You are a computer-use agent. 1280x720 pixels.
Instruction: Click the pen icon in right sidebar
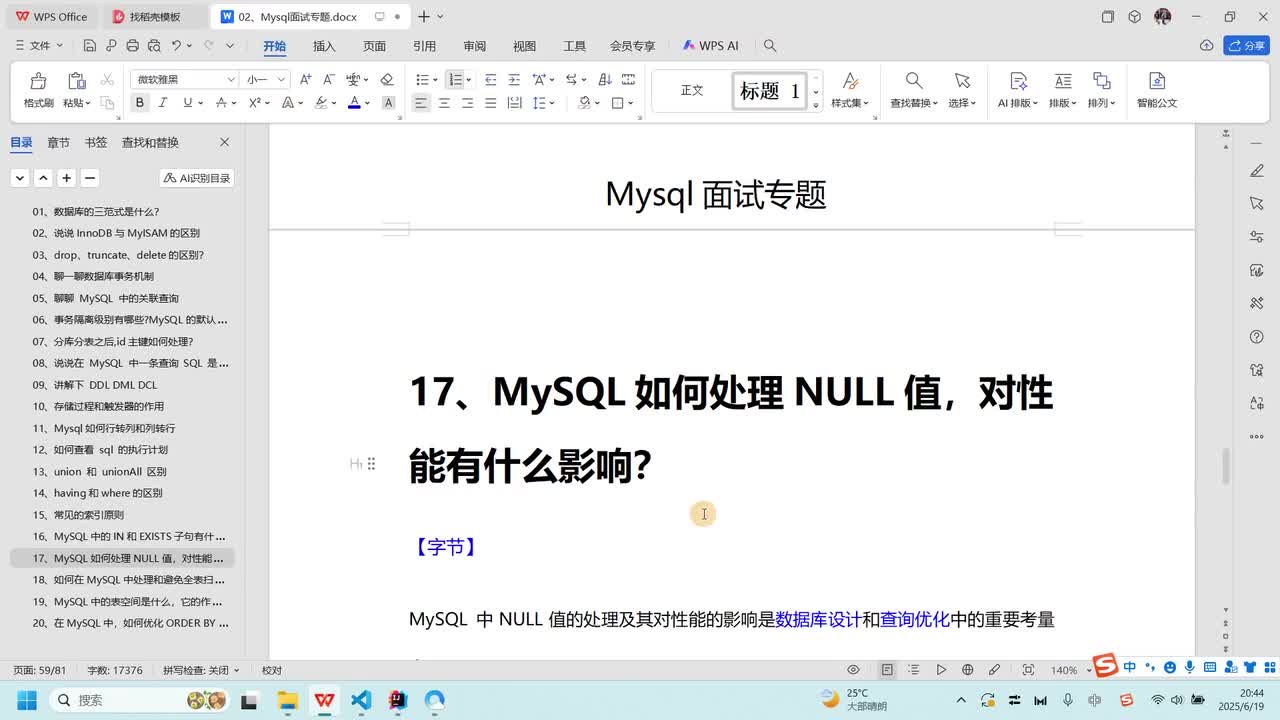tap(1257, 171)
